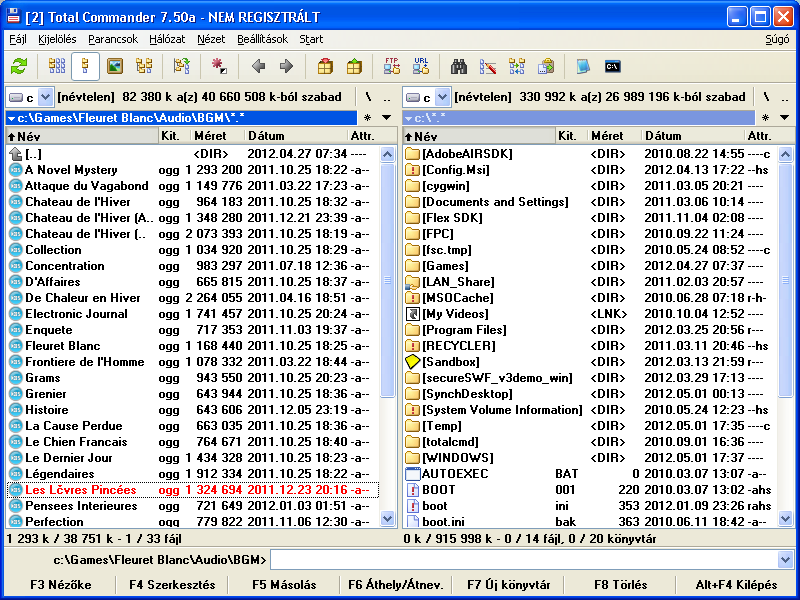
Task: Open the left panel drive dropdown
Action: coord(45,97)
